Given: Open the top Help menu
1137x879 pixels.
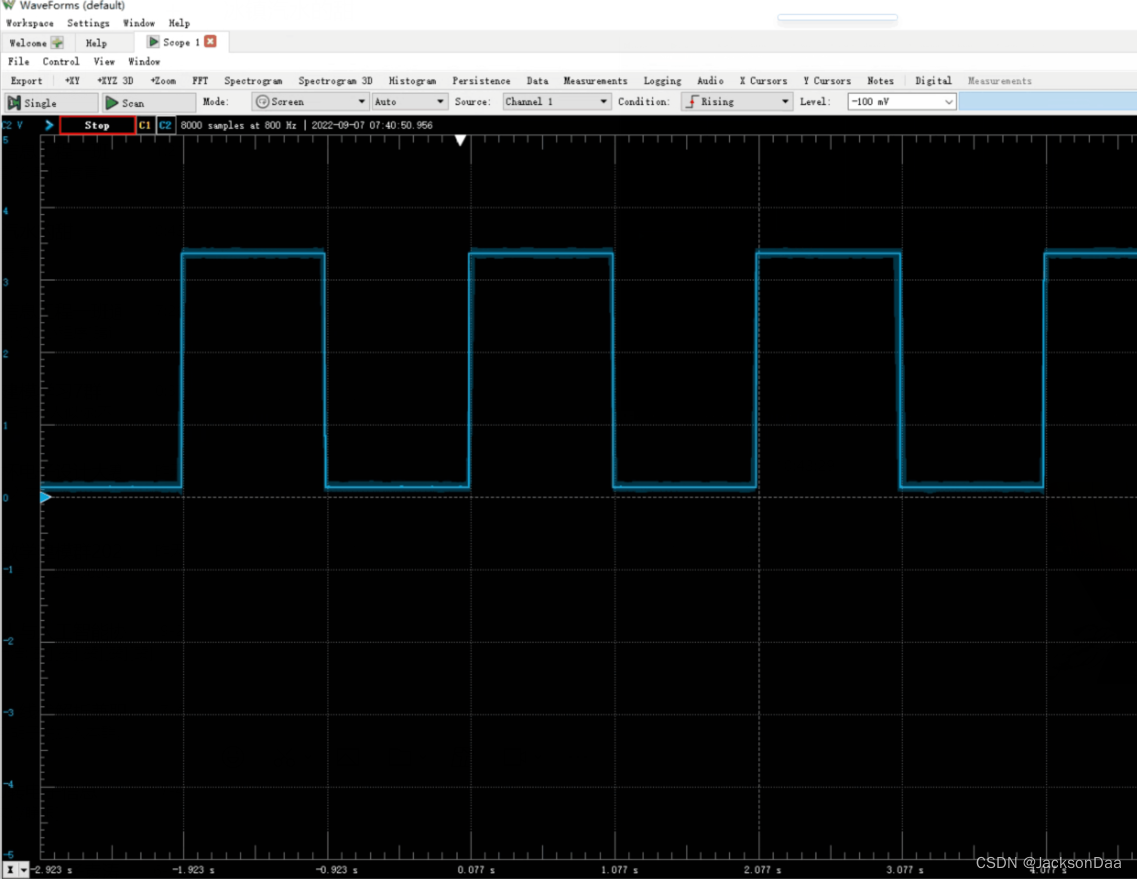Looking at the screenshot, I should 179,23.
